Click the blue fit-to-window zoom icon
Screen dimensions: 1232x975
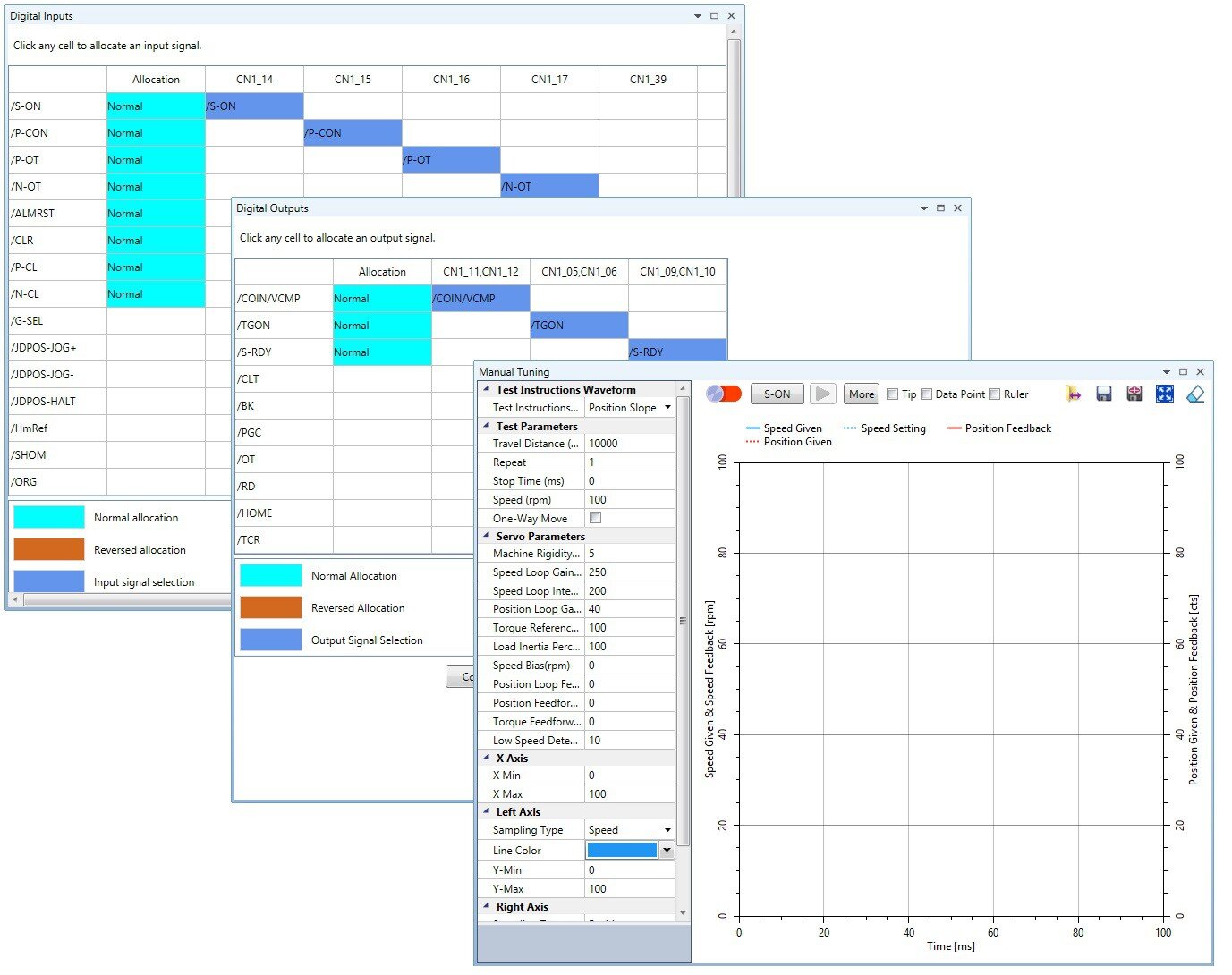1165,394
